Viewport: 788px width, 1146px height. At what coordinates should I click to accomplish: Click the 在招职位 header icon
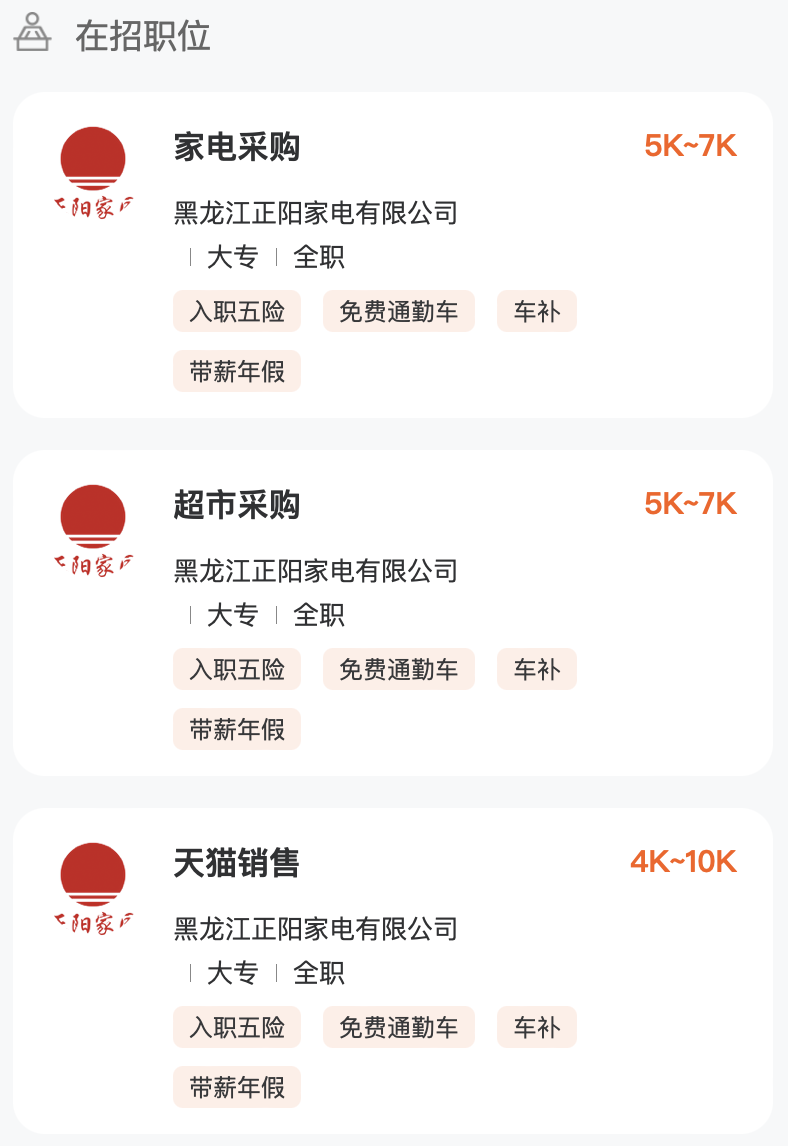32,33
